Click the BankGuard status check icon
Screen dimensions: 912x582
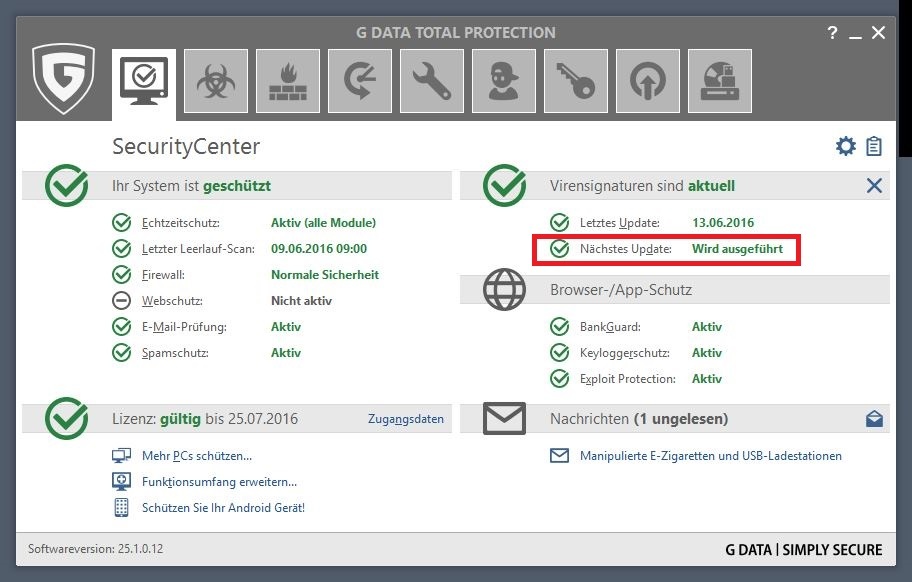(559, 327)
